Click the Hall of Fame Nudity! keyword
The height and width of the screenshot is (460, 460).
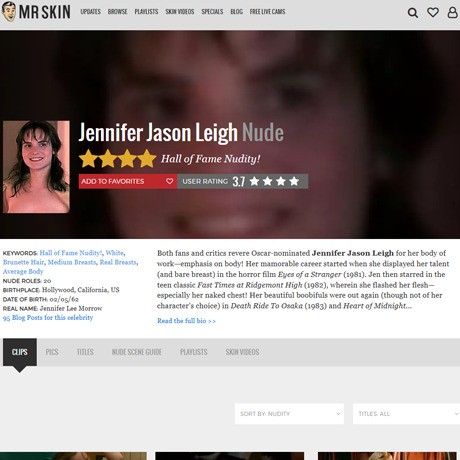point(71,253)
